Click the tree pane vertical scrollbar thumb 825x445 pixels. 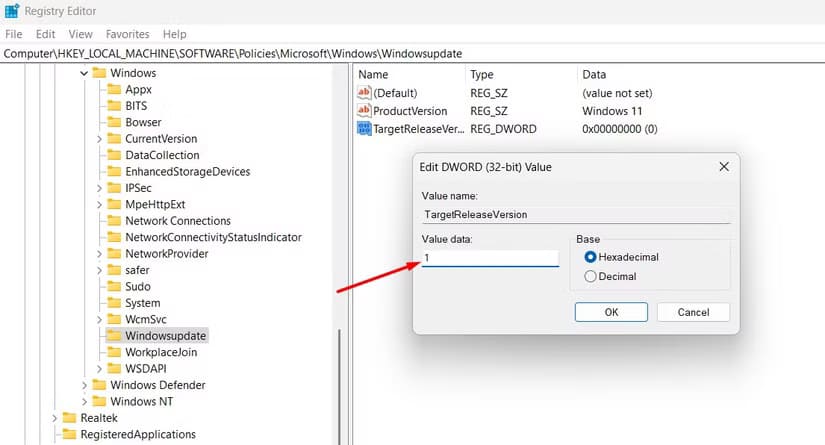point(339,387)
